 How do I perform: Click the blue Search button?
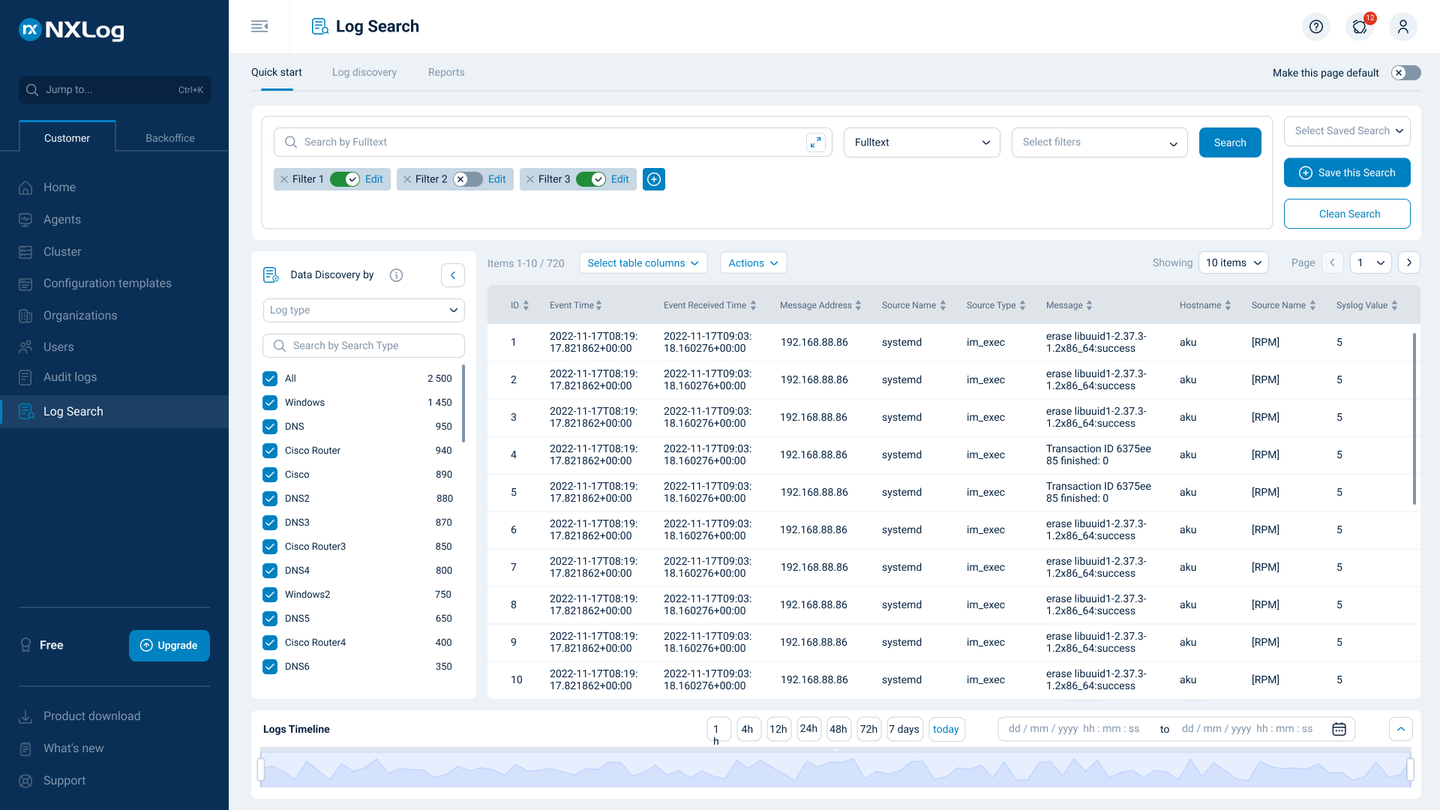pyautogui.click(x=1230, y=142)
